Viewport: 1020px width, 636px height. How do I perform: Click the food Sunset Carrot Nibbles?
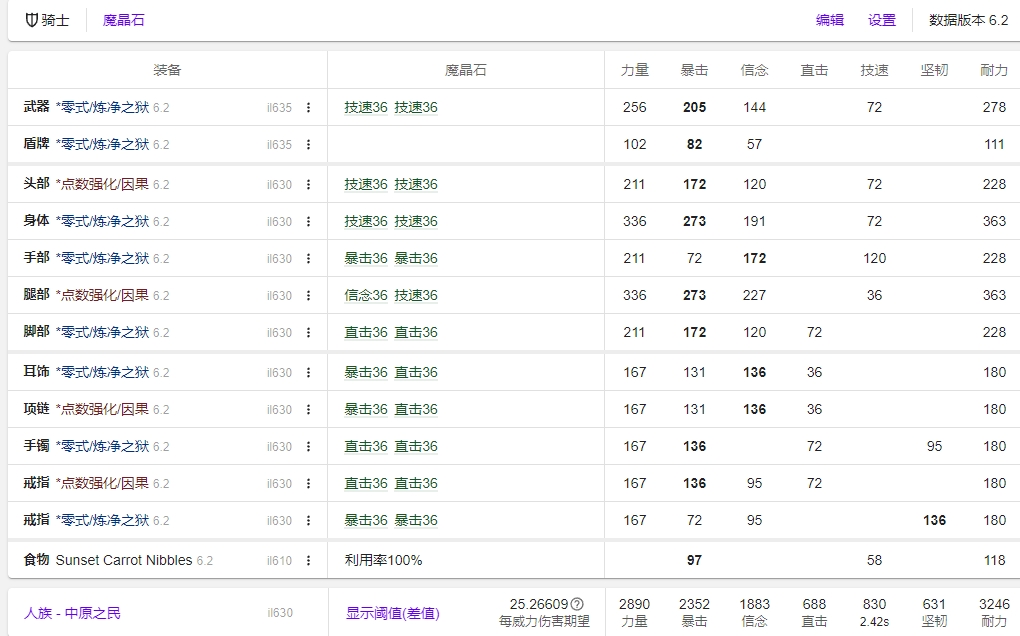pos(124,561)
